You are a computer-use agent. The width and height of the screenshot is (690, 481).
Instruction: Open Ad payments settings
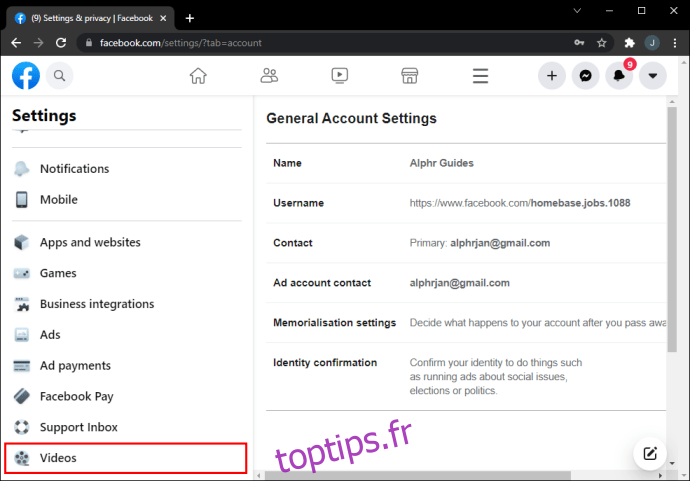coord(127,366)
